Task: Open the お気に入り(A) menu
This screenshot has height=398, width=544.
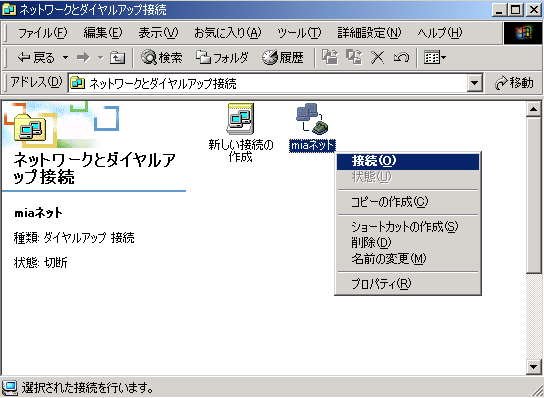Action: 227,33
